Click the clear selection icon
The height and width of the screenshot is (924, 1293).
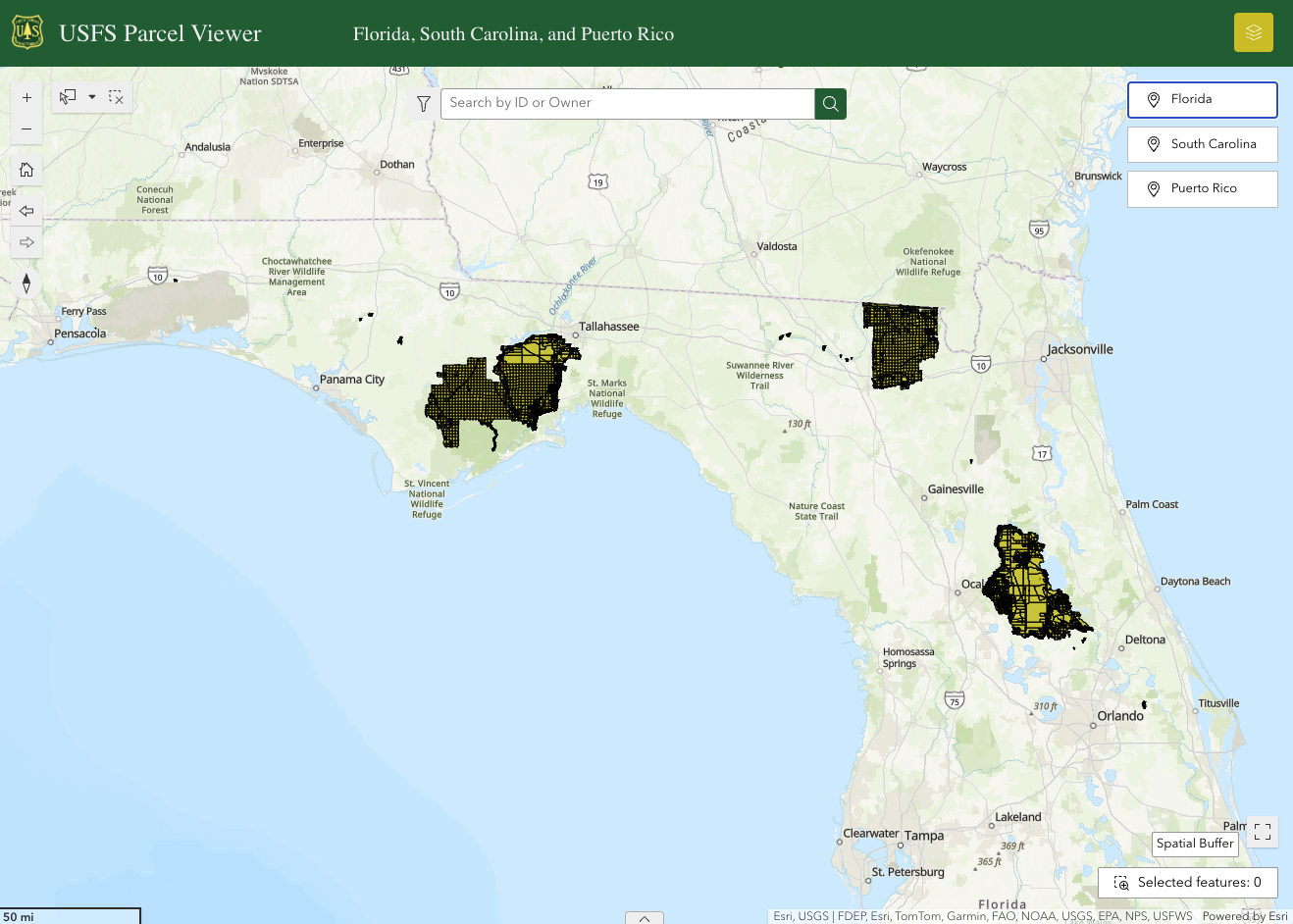tap(116, 97)
